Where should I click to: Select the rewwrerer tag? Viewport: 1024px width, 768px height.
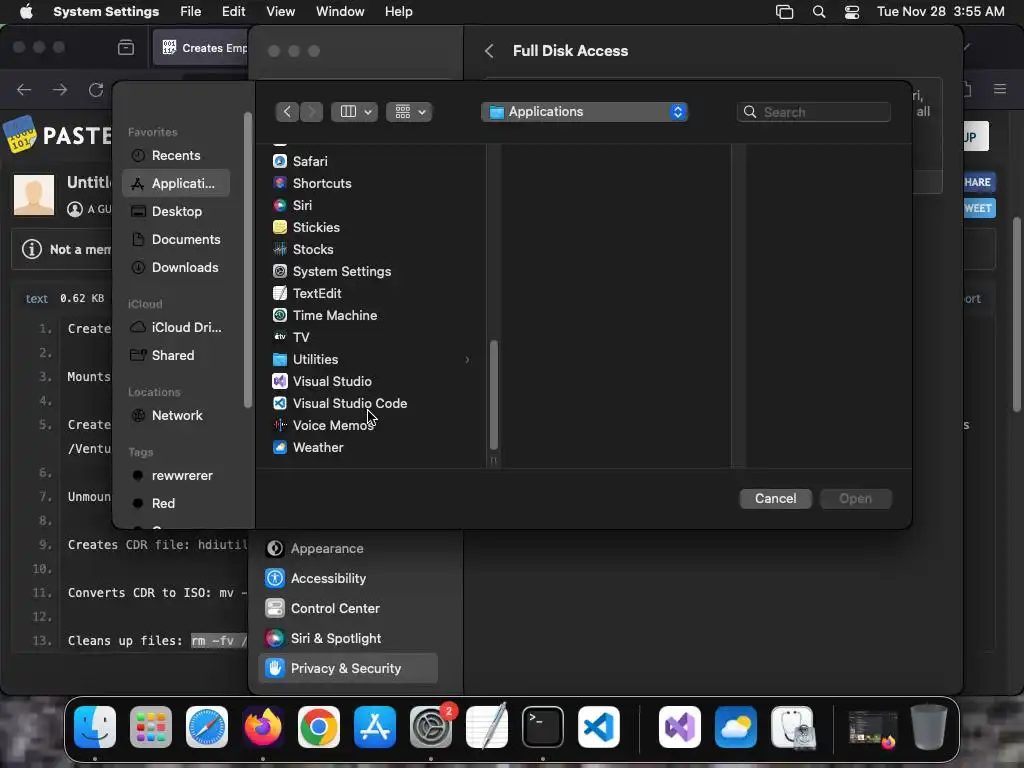coord(176,476)
